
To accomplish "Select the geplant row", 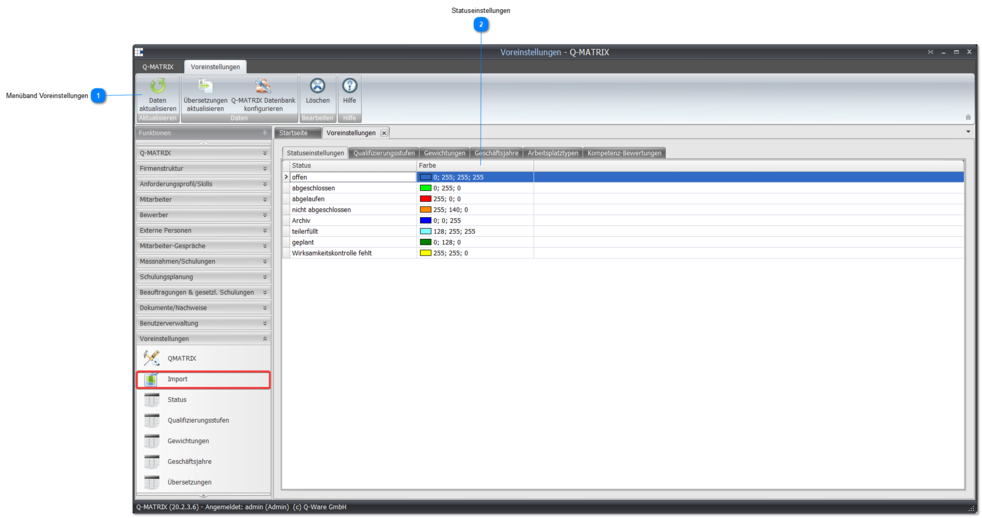I will click(x=624, y=242).
